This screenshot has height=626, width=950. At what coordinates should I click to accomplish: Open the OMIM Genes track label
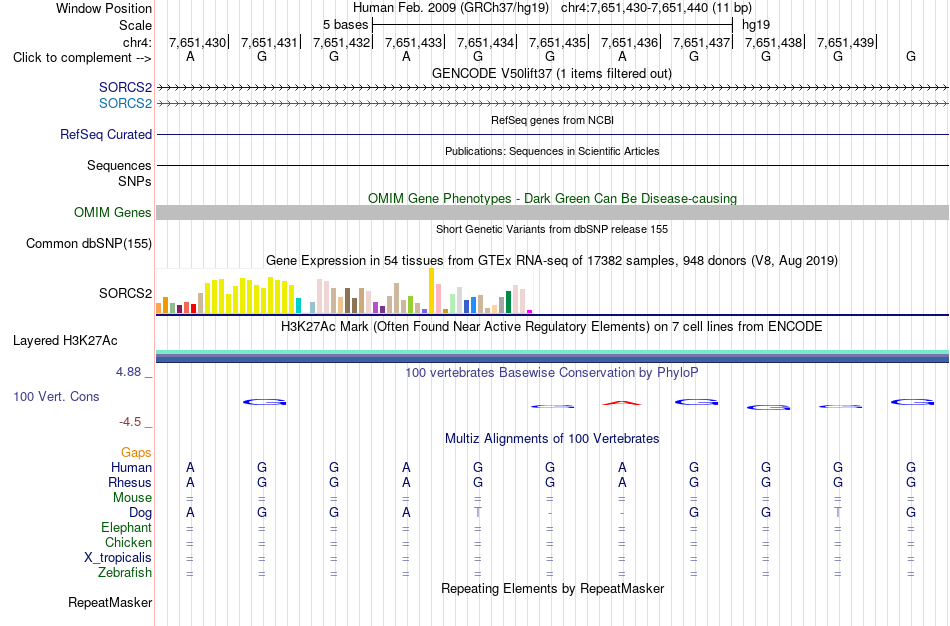click(x=112, y=213)
